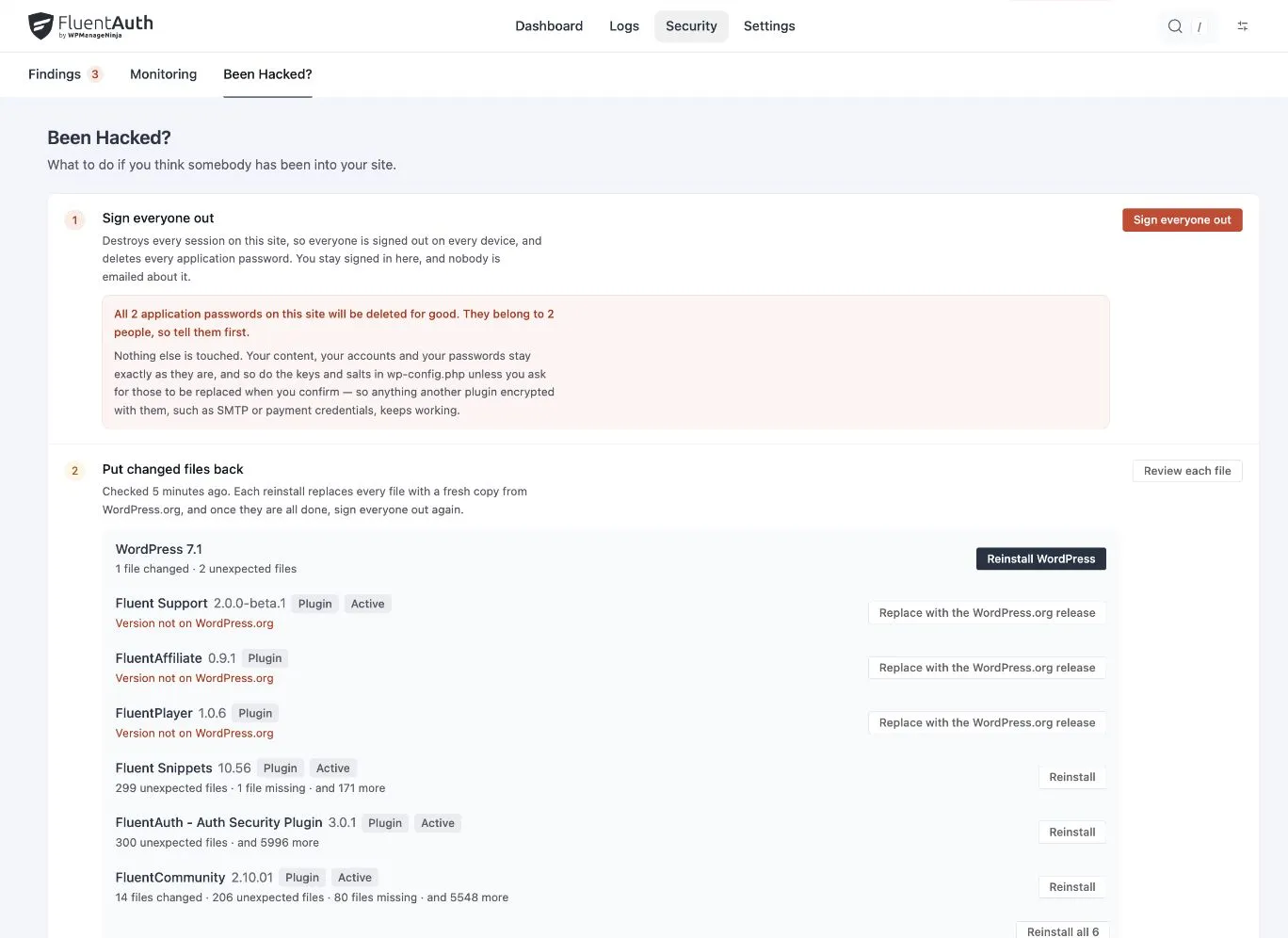Screen dimensions: 1288x938
Task: Click the Active badge beside Fluent Snippets
Action: point(333,768)
